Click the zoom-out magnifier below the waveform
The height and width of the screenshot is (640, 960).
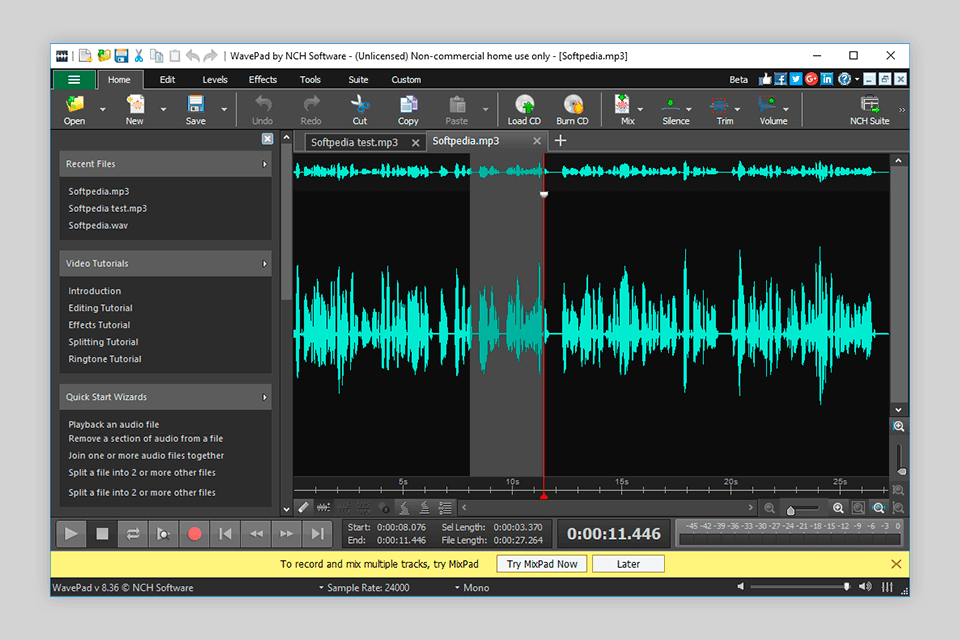click(770, 508)
